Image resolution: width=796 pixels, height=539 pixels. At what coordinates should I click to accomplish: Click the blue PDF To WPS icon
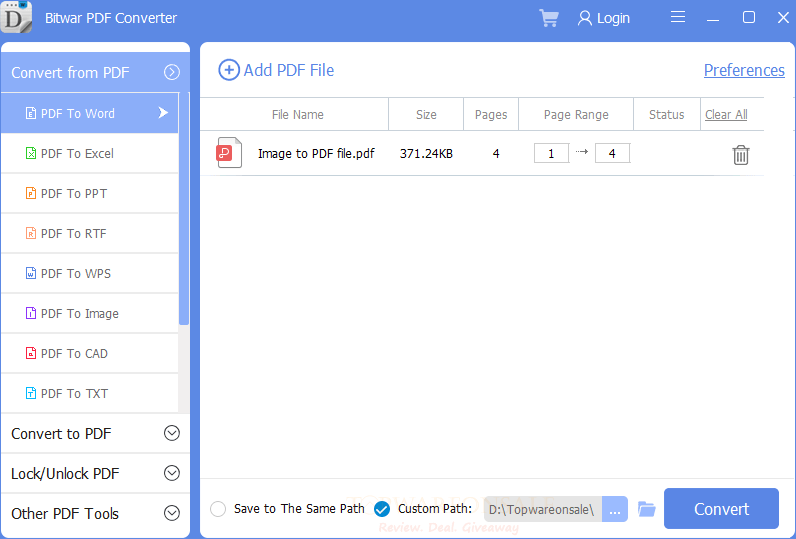[x=31, y=273]
